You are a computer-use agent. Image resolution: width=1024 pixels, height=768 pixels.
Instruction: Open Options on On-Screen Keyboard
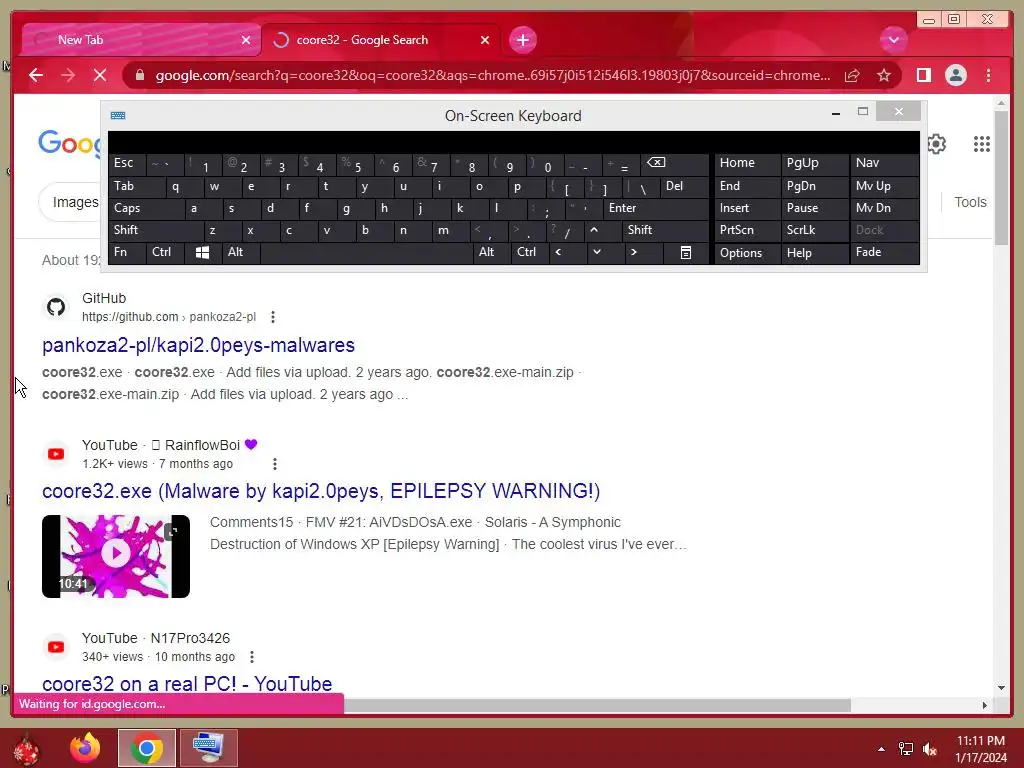747,253
